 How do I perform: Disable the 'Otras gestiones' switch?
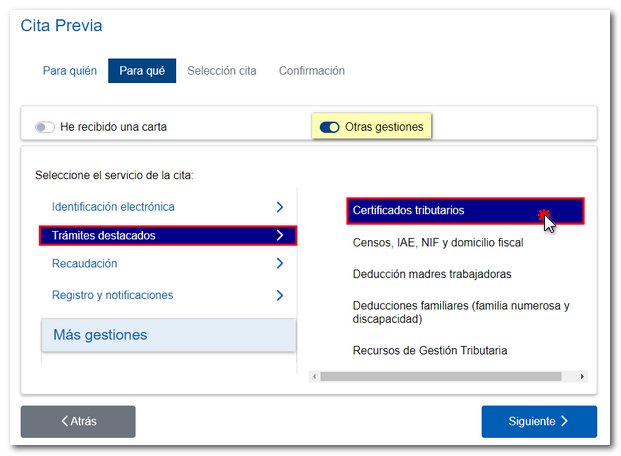(x=329, y=127)
